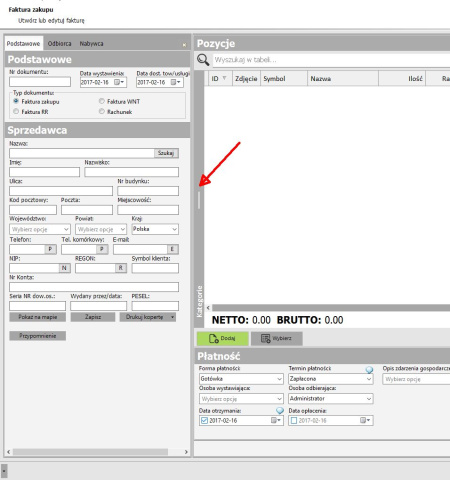Open the Osoba wystawiająca dropdown

point(241,399)
